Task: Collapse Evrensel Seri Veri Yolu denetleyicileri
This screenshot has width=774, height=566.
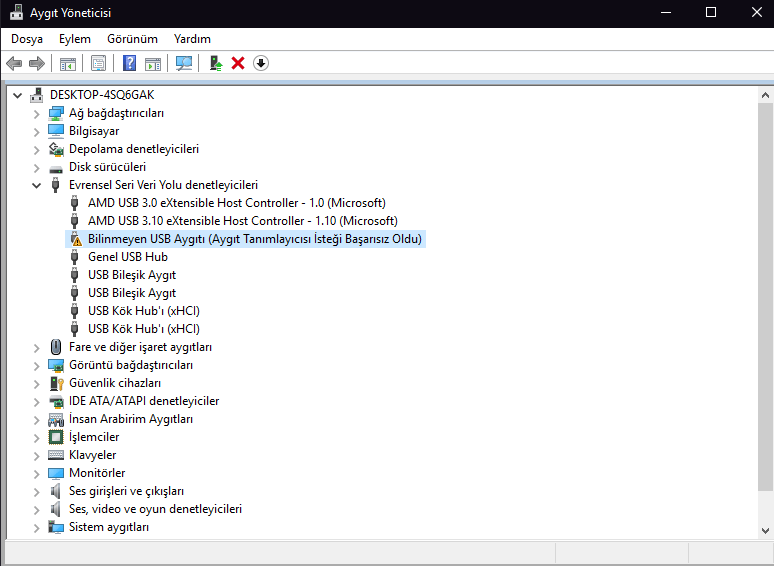Action: 36,186
